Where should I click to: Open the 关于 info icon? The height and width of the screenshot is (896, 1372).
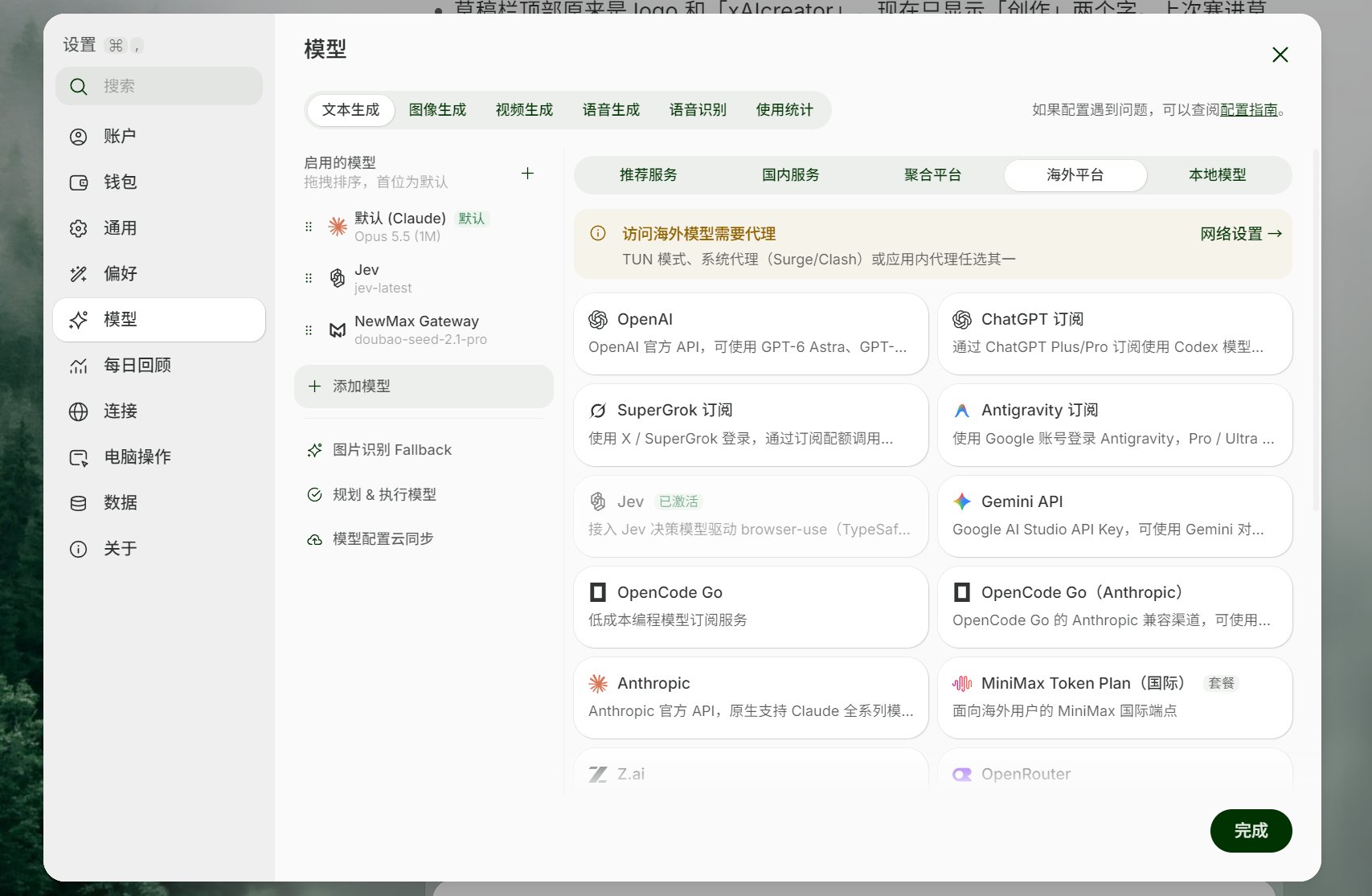click(78, 549)
